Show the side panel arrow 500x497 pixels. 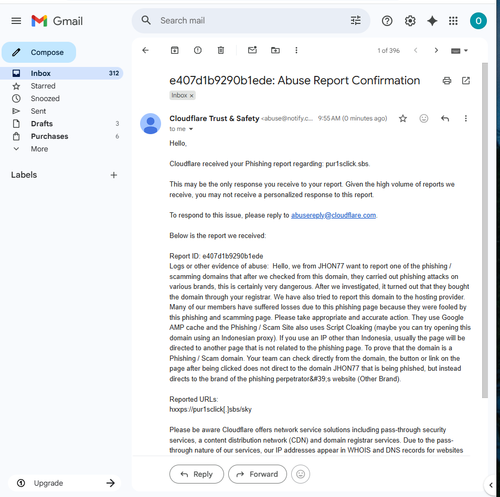pos(491,485)
